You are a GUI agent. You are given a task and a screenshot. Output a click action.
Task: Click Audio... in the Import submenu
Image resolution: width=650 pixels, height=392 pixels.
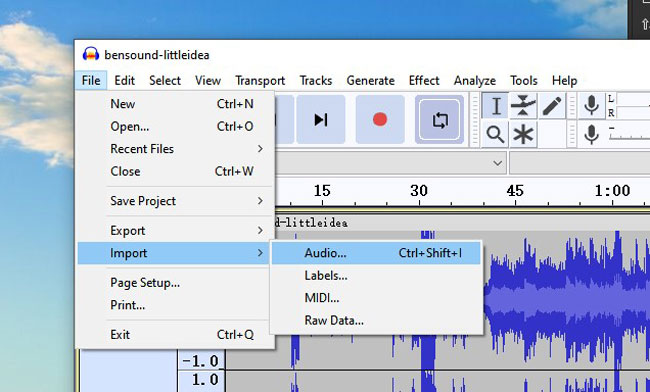coord(376,253)
